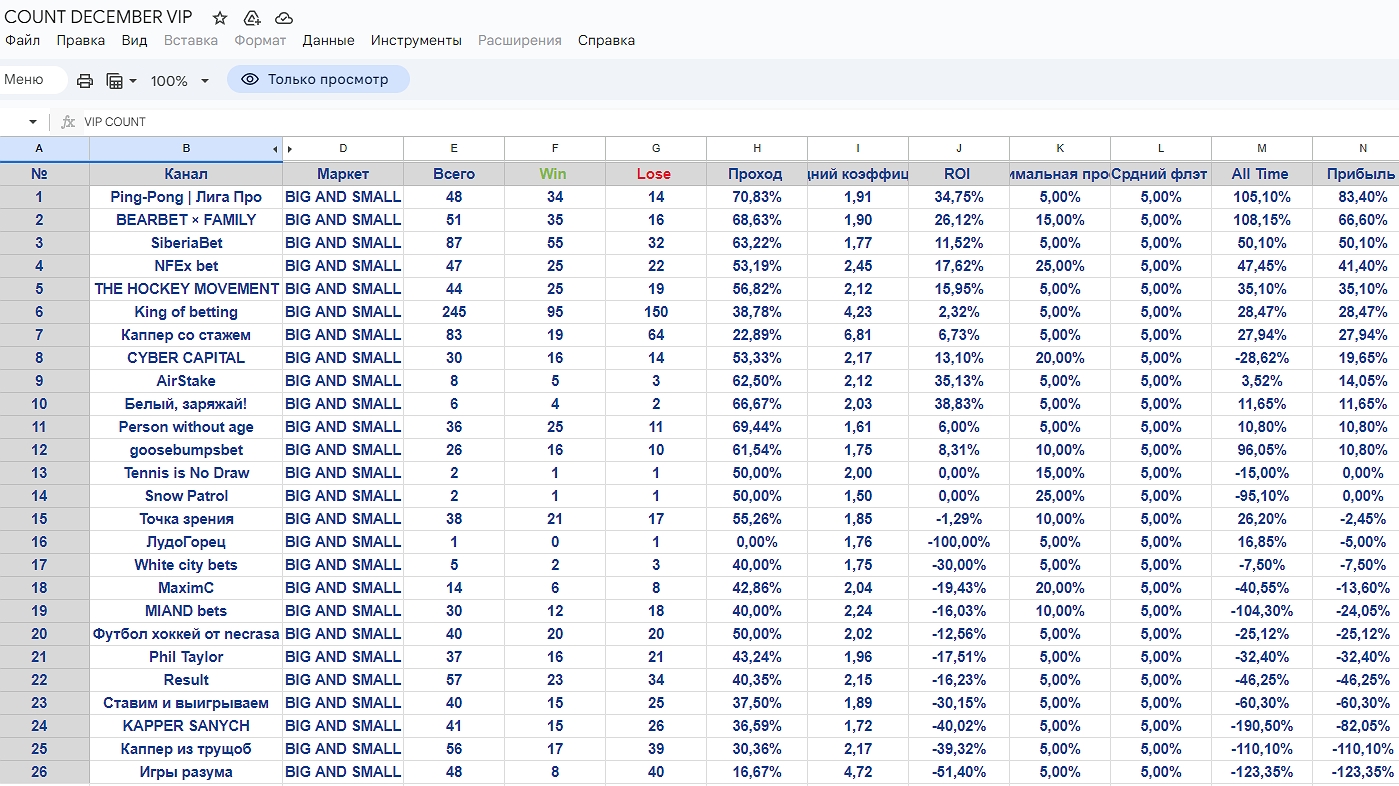
Task: Select the BEARBET × FAMILY cell
Action: [186, 220]
